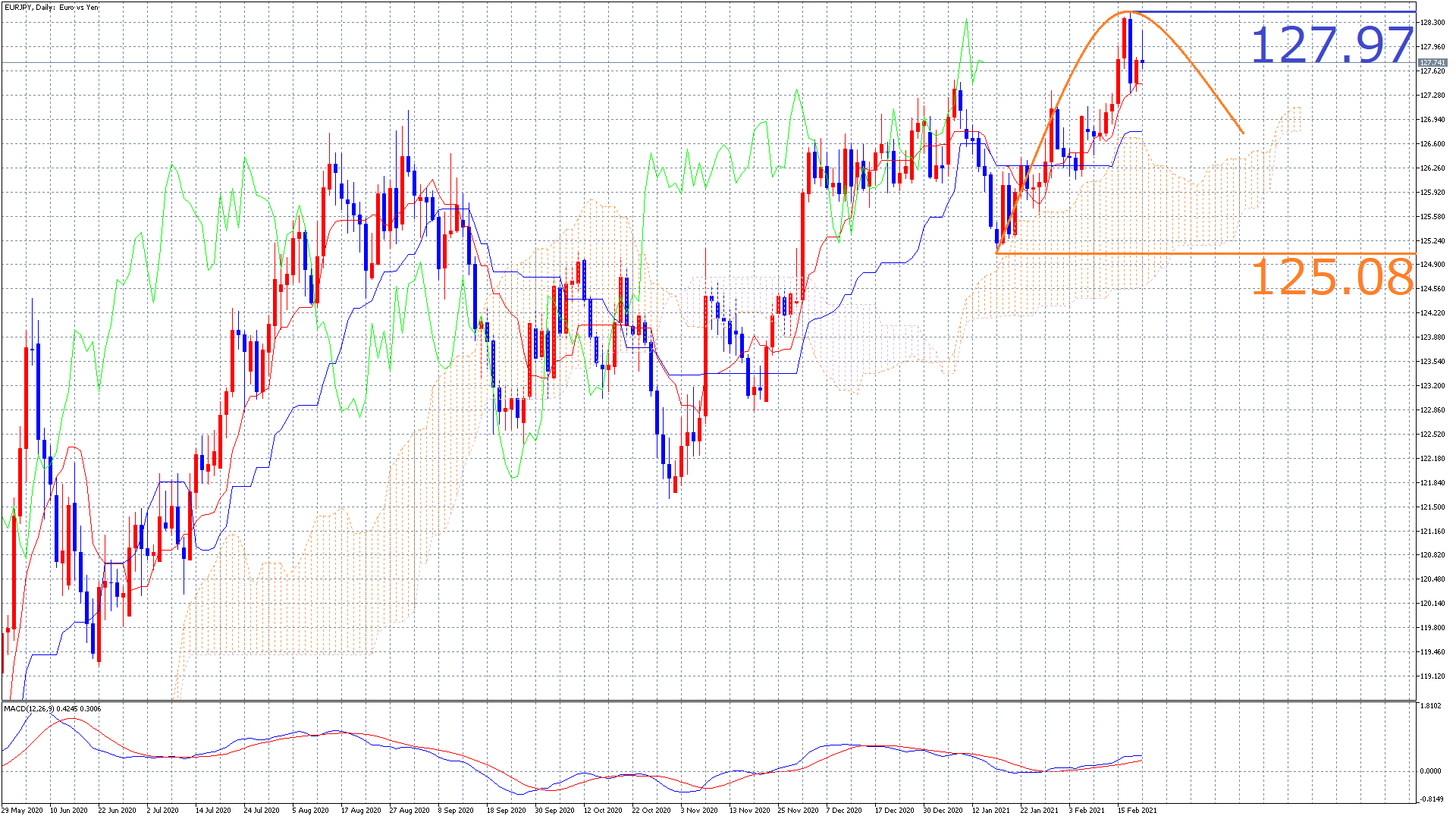Screen dimensions: 1456x819
Task: Click the 29 May 2020 date label
Action: pyautogui.click(x=21, y=811)
